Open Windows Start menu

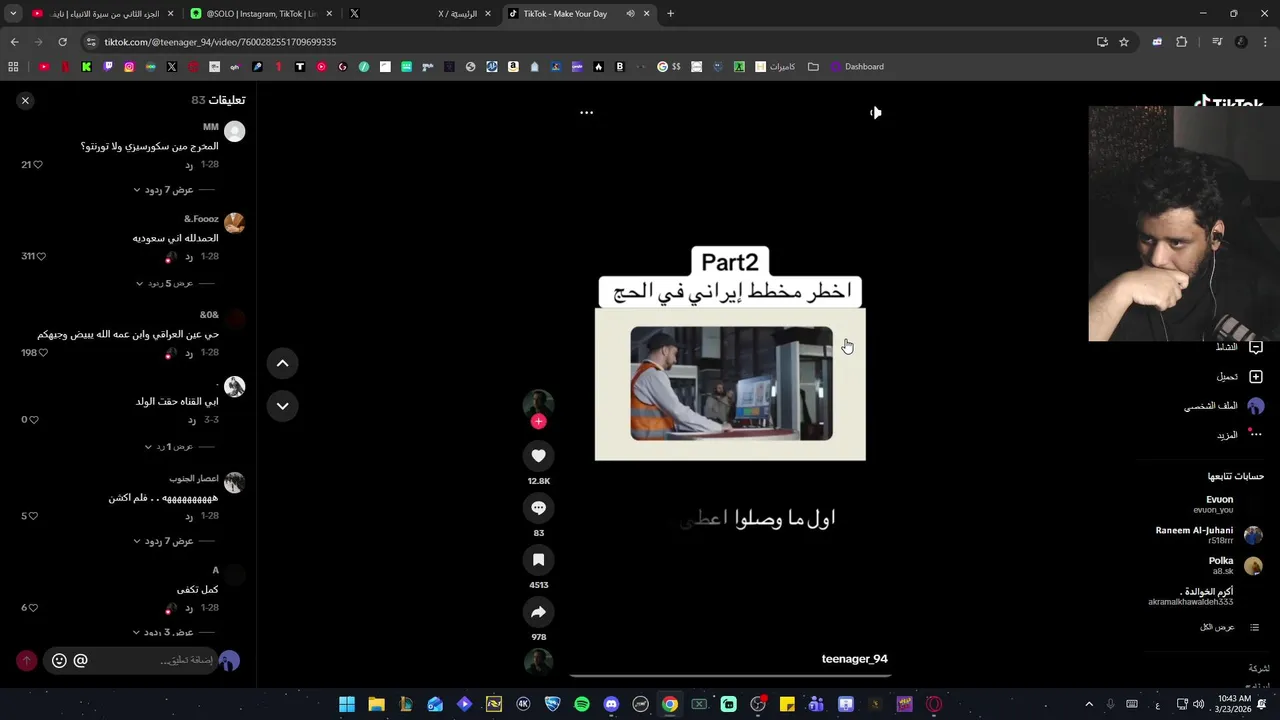coord(347,704)
